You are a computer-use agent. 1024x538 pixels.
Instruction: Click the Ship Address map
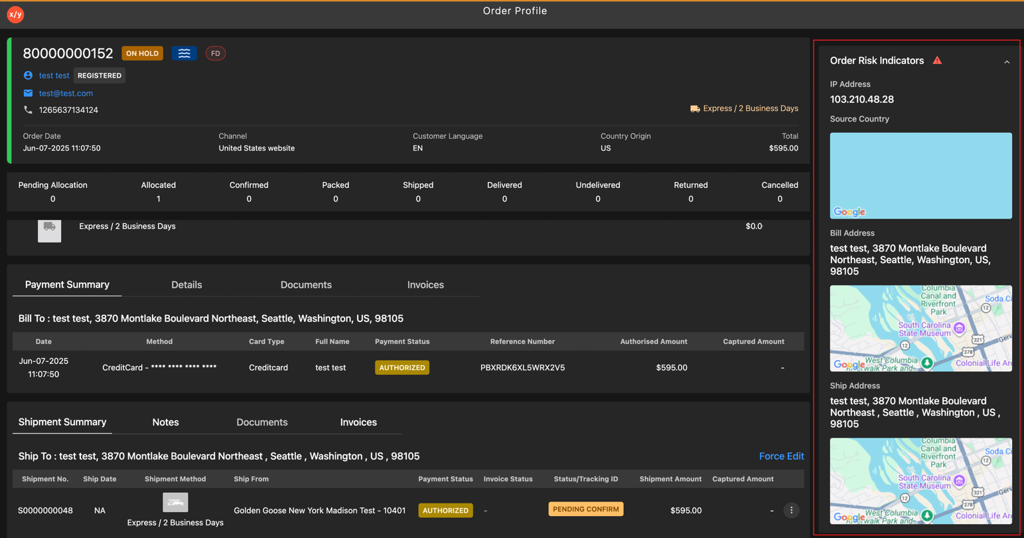[x=921, y=481]
